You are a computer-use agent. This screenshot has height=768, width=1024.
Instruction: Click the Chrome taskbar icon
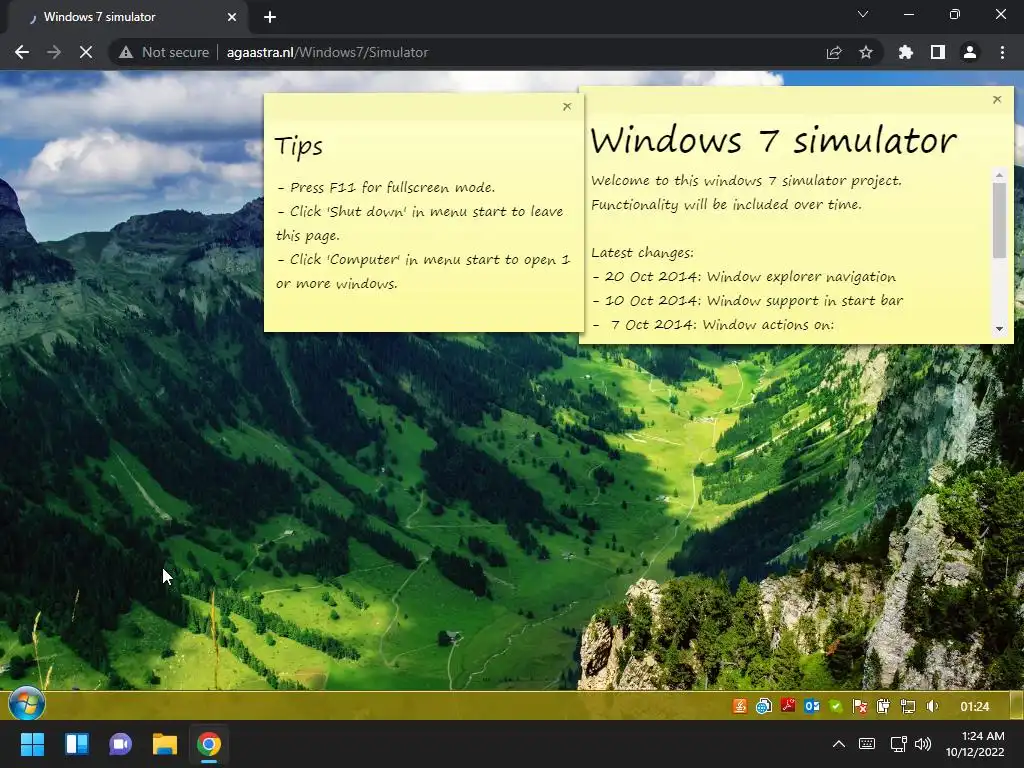point(209,744)
